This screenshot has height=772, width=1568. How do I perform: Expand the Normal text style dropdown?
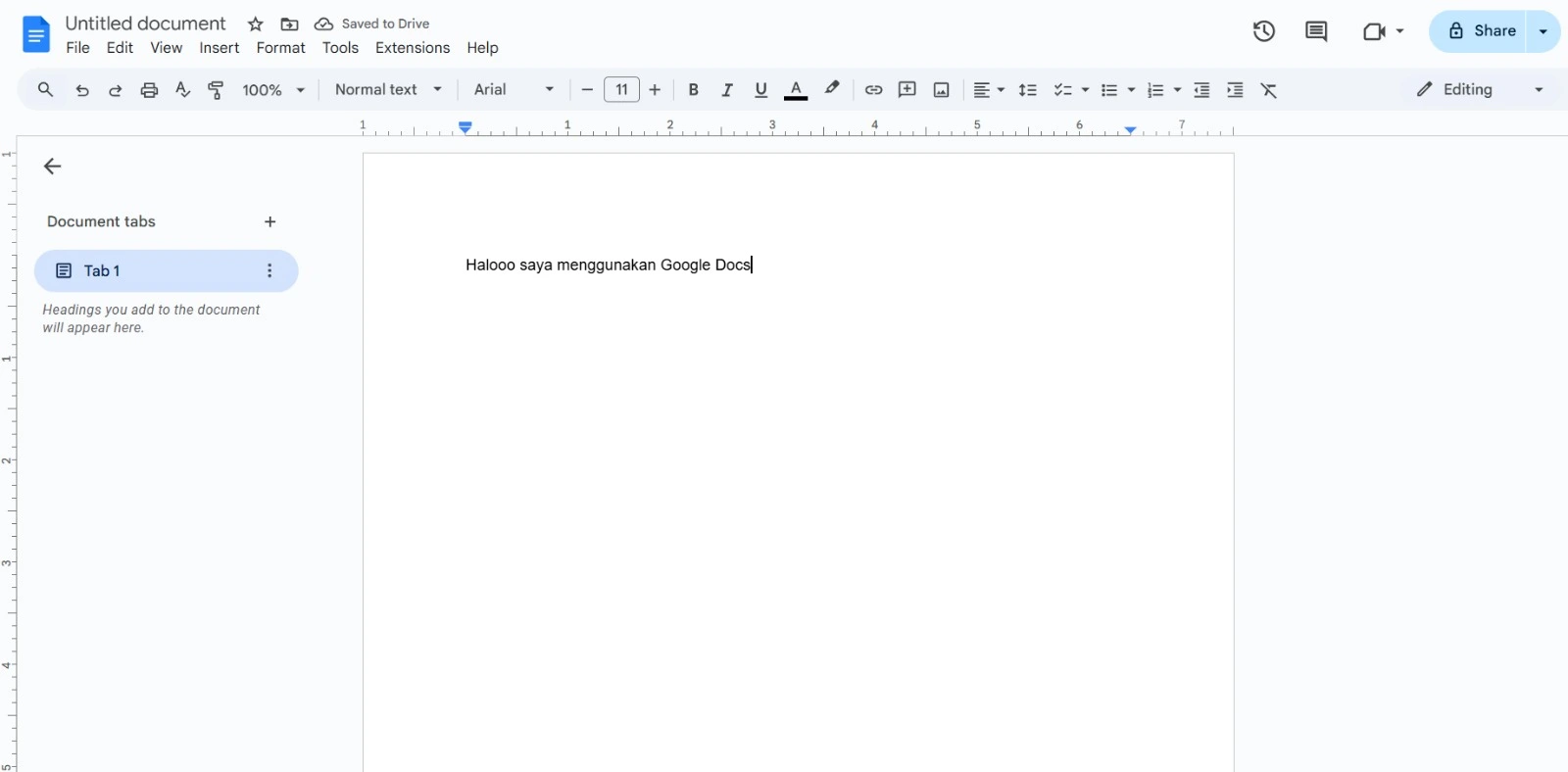388,90
